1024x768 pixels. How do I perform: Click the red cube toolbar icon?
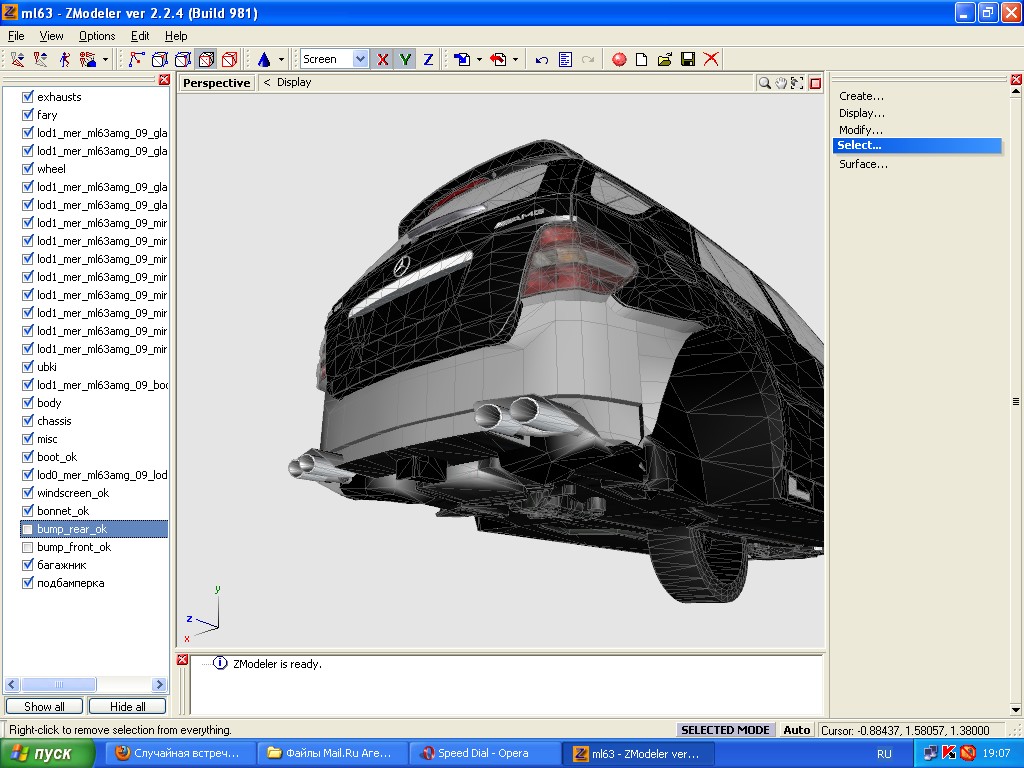pos(230,59)
